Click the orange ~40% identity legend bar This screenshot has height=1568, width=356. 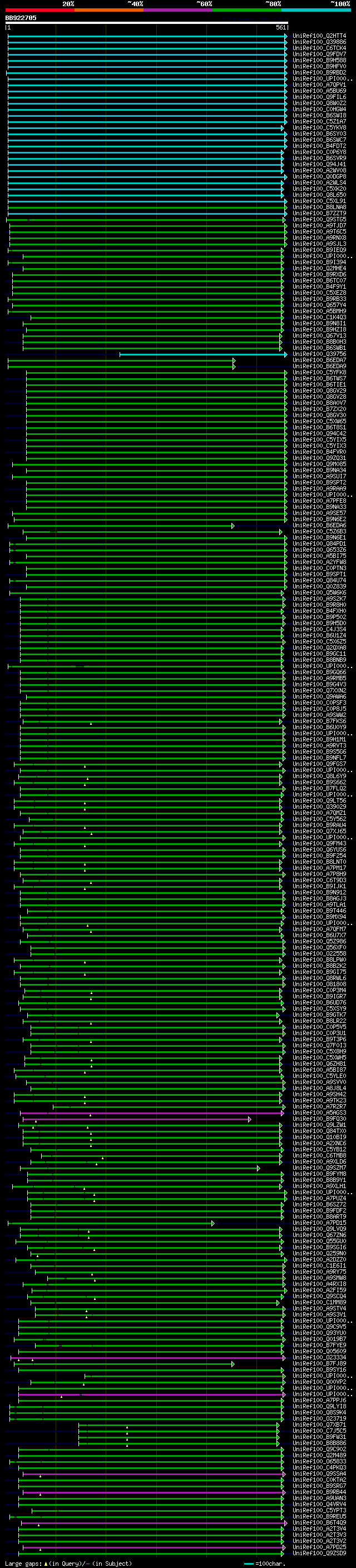[109, 10]
